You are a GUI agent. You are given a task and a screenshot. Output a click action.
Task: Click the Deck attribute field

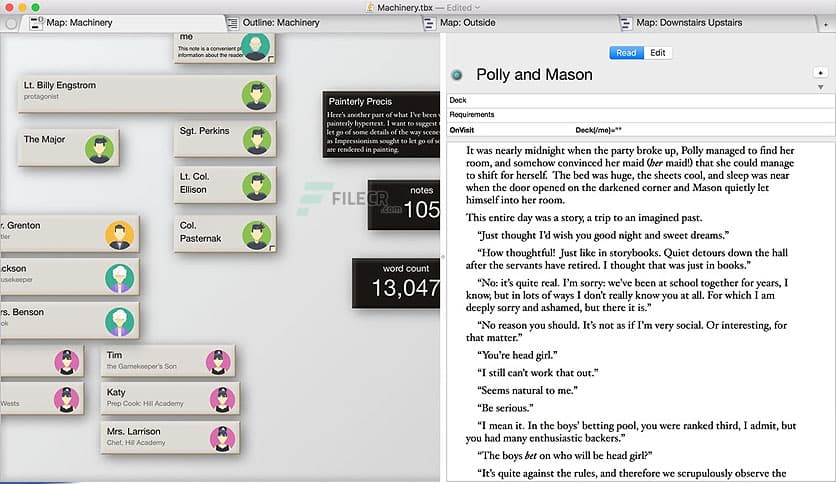coord(641,100)
